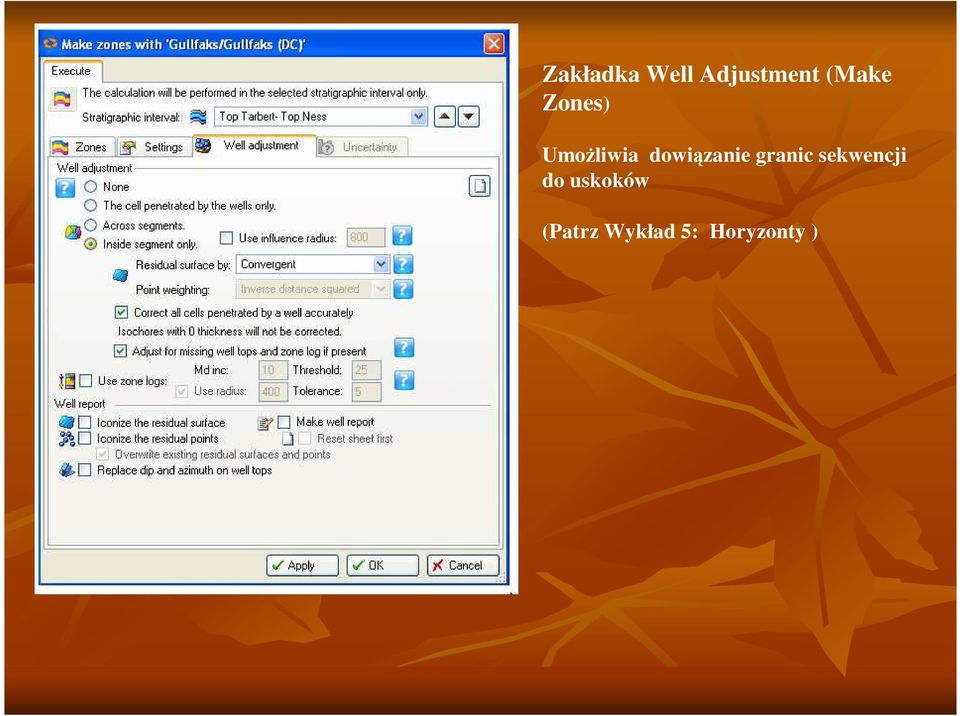Viewport: 960px width, 716px height.
Task: Toggle the Reset sheet first checkbox
Action: click(x=305, y=439)
